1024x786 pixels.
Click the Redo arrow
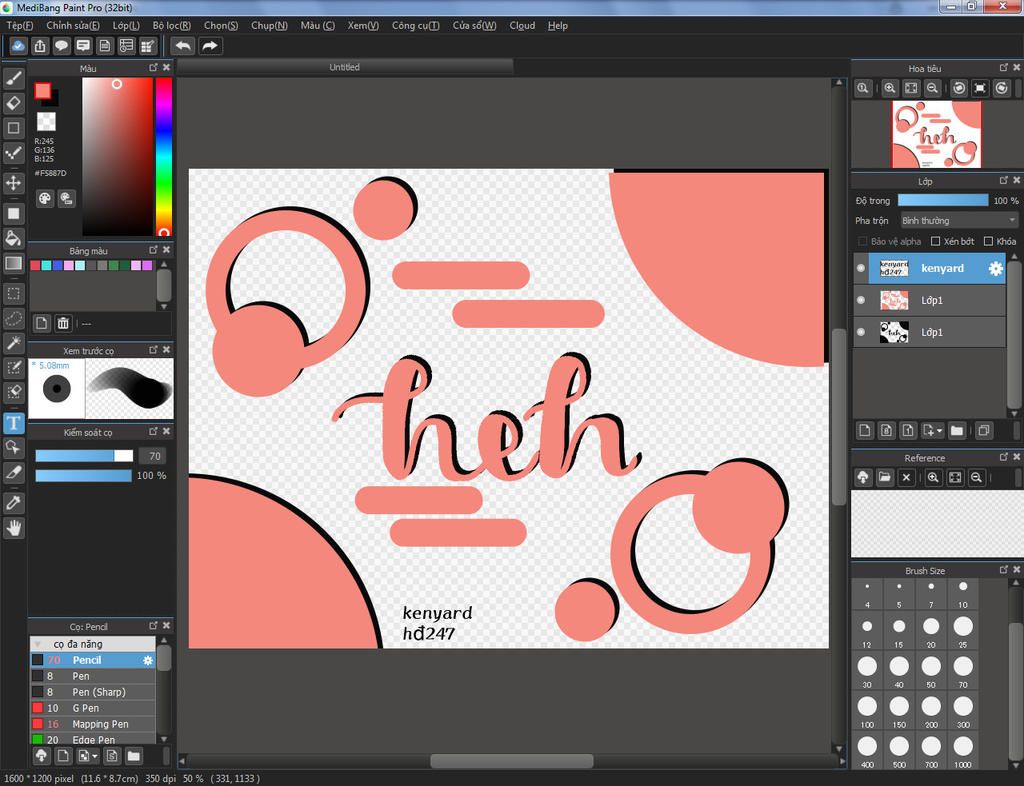click(210, 46)
